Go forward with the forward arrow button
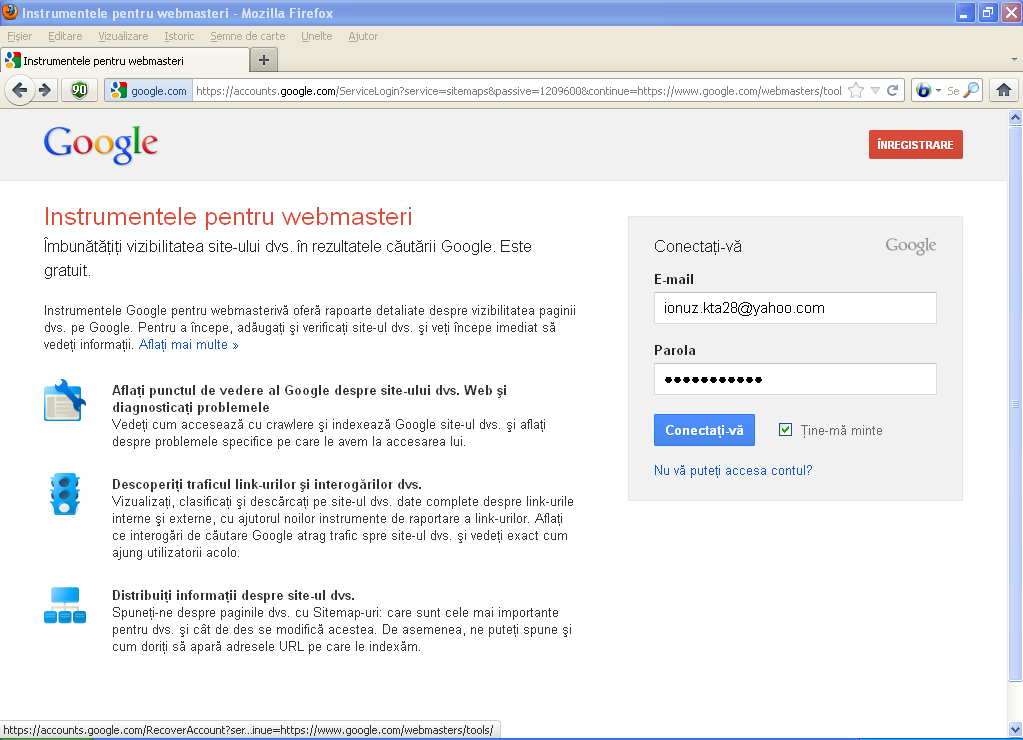The width and height of the screenshot is (1023, 740). 45,90
